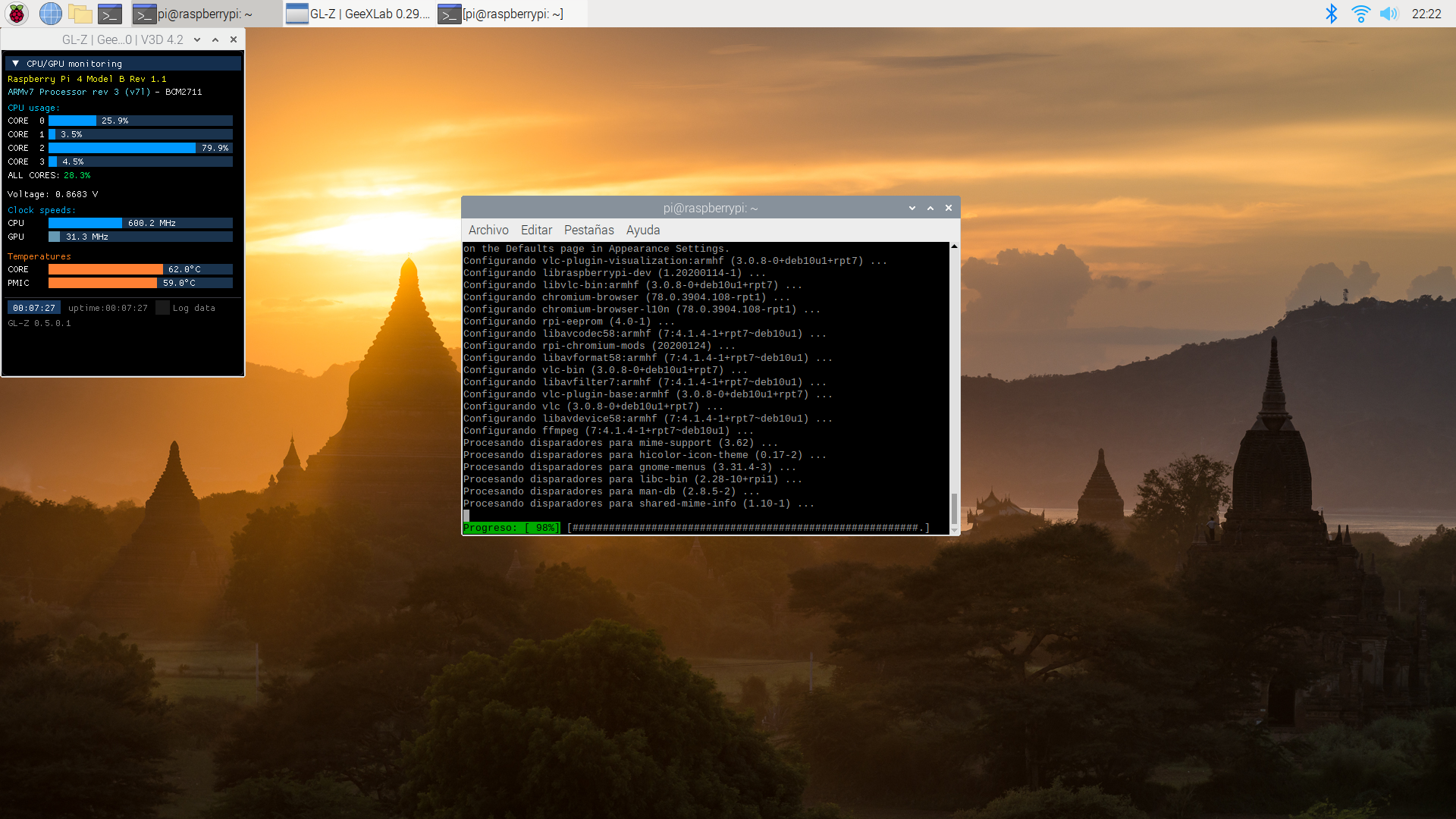The image size is (1456, 819).
Task: Open the Raspberry Pi applications menu
Action: click(x=17, y=14)
